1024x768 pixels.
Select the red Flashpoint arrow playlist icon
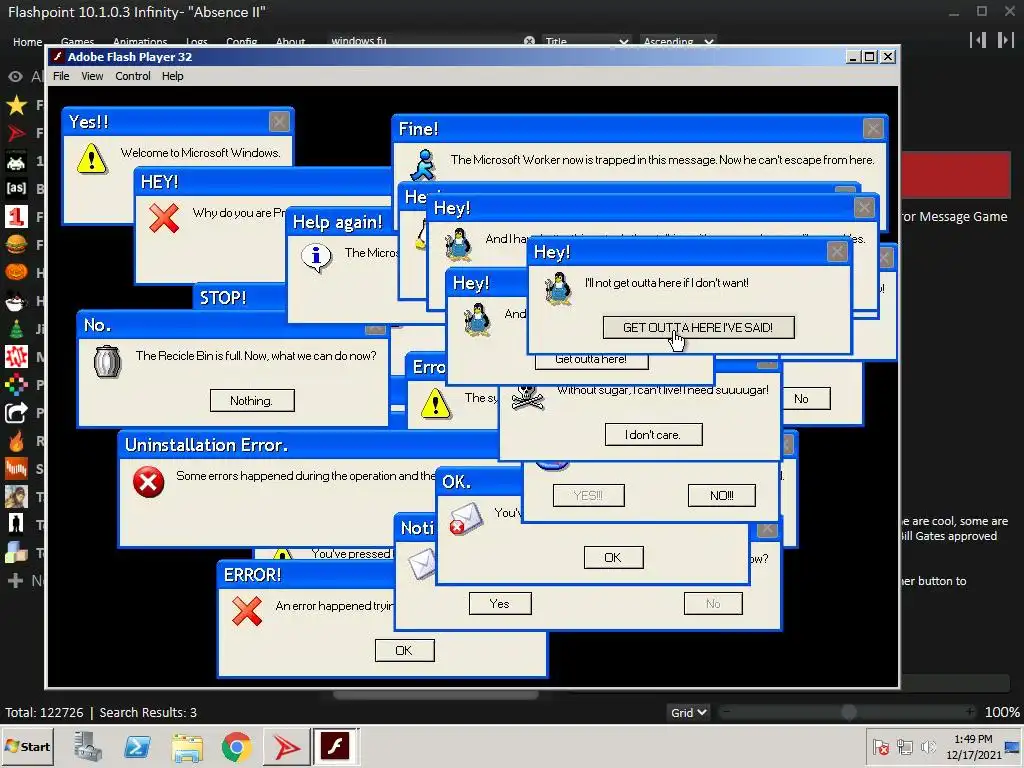point(16,133)
